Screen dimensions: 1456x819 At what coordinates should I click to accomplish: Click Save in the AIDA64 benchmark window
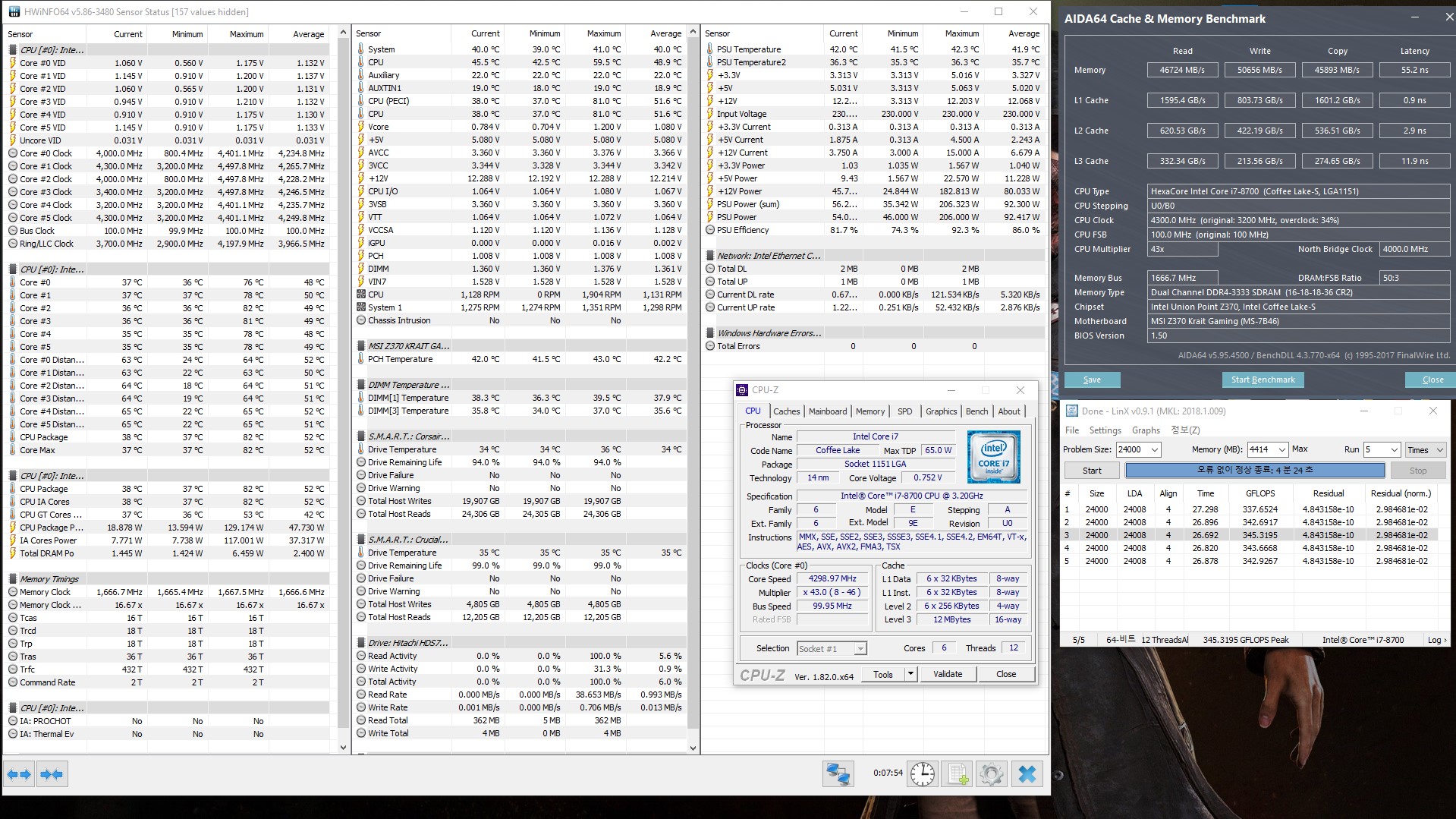pos(1092,380)
